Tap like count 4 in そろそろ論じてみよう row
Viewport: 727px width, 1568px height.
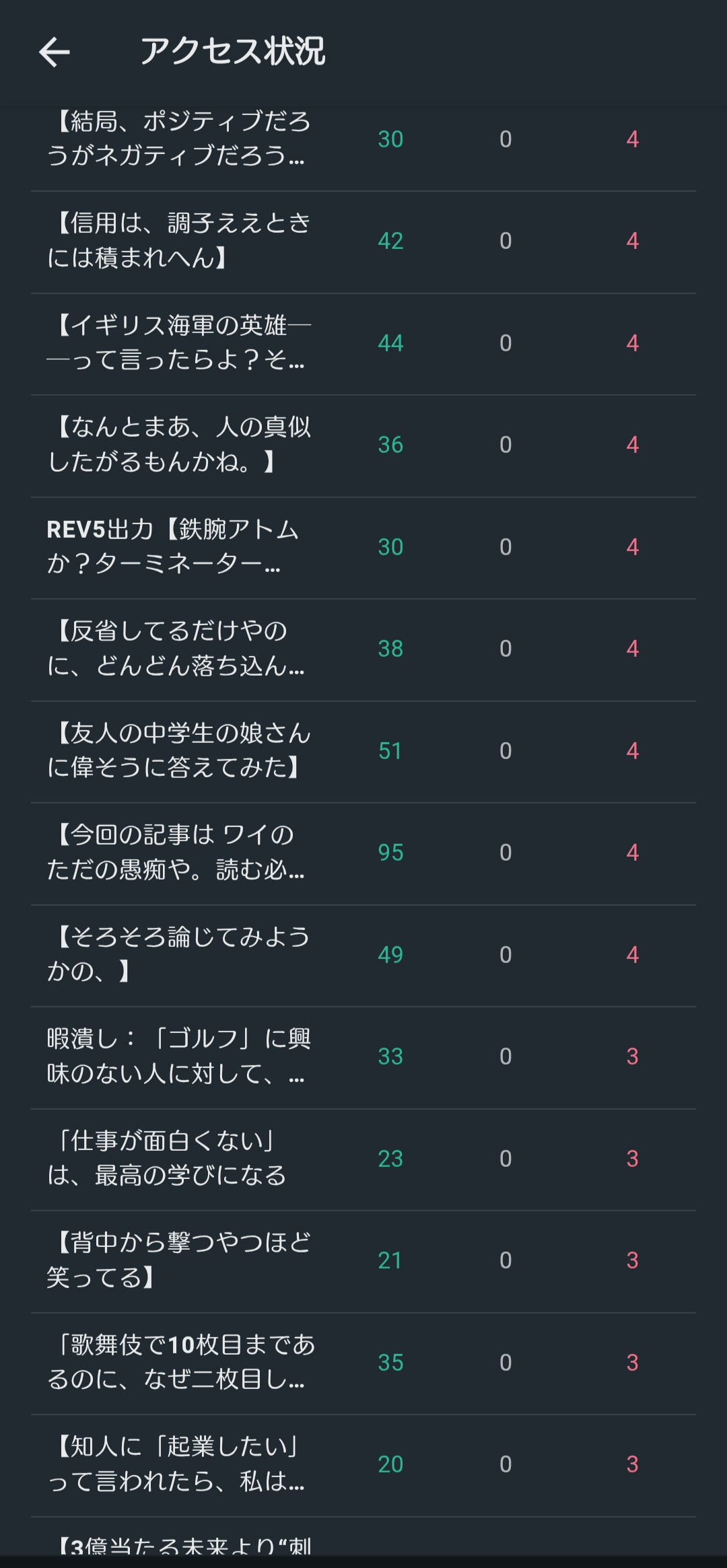(632, 954)
